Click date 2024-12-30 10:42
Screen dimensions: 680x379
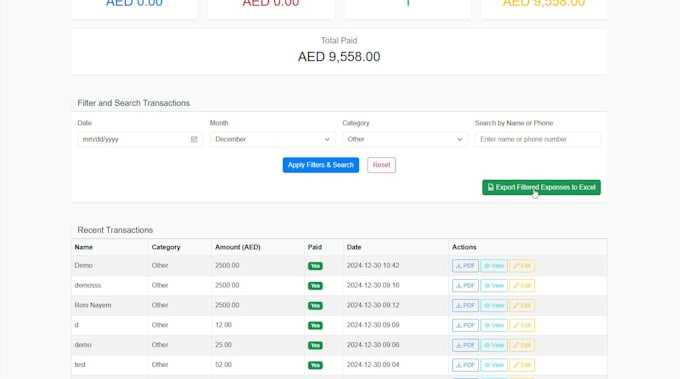tap(373, 265)
